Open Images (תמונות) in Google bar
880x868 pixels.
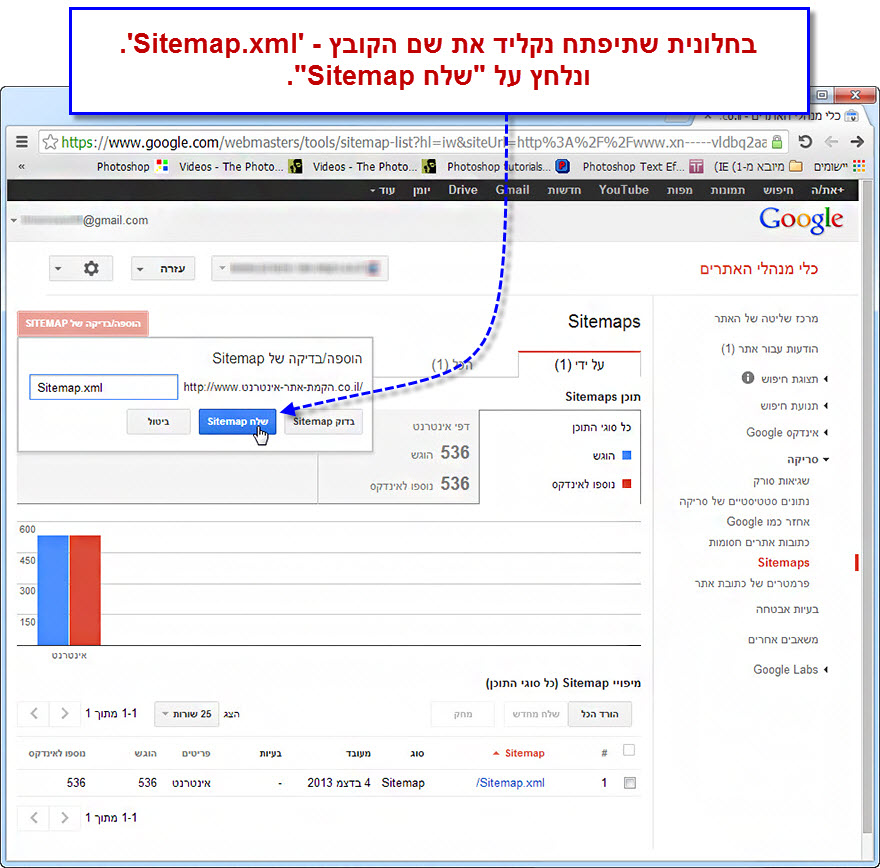(727, 190)
